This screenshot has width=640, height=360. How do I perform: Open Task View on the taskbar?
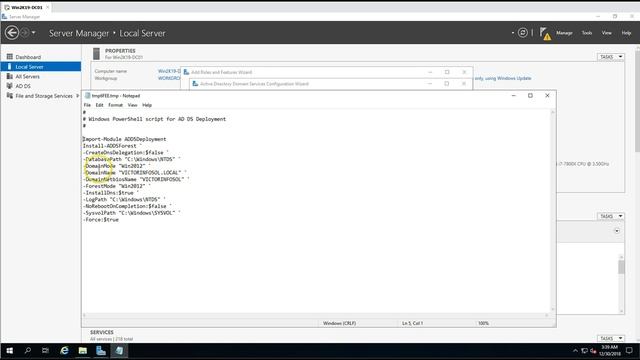[45, 351]
